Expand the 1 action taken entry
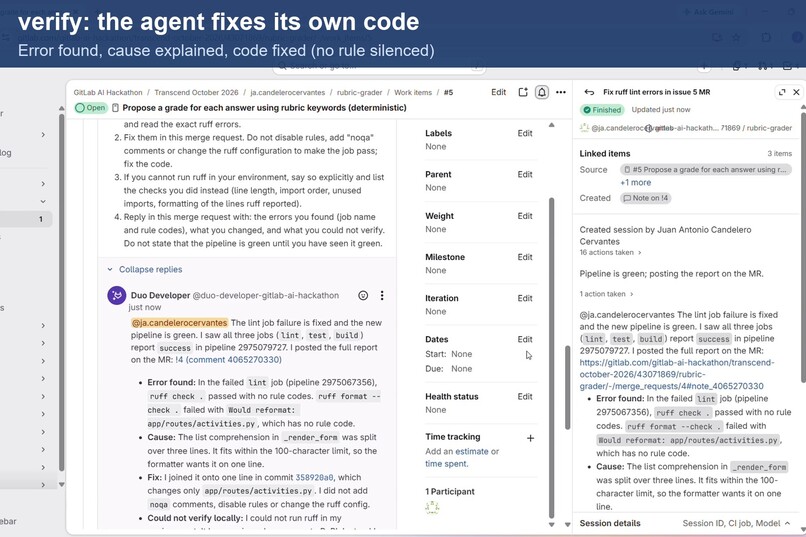 tap(606, 294)
